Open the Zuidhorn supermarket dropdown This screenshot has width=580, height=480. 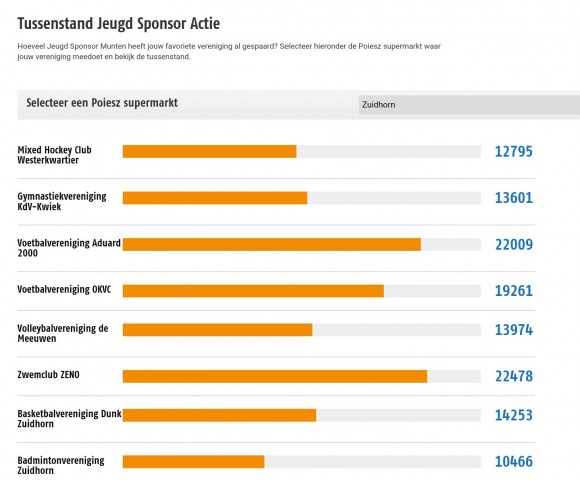[469, 105]
